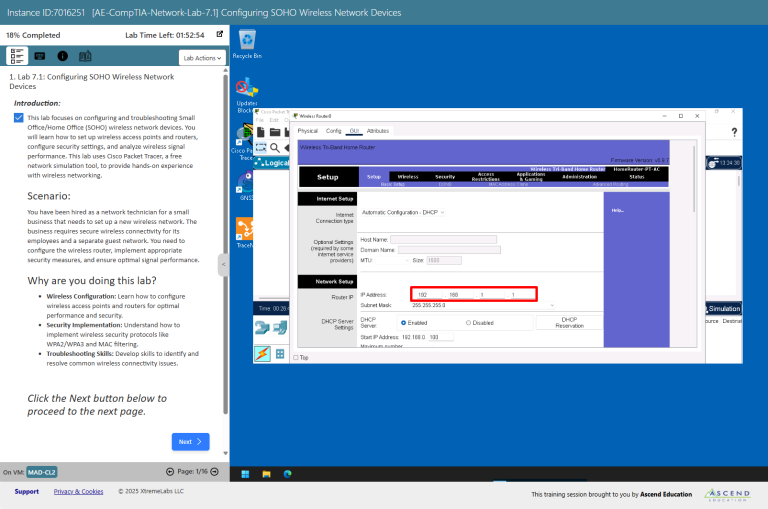
Task: Open the Updates Blocker desktop icon
Action: tap(247, 95)
